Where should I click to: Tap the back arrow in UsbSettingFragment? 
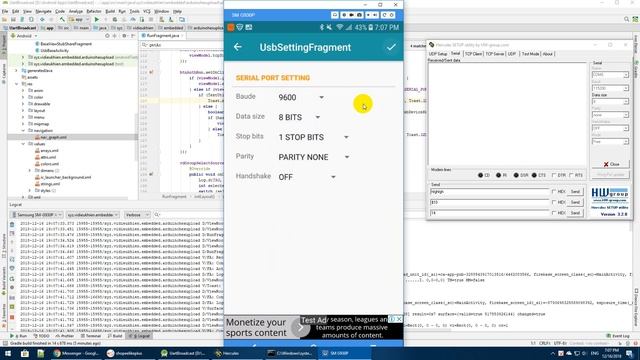point(238,47)
